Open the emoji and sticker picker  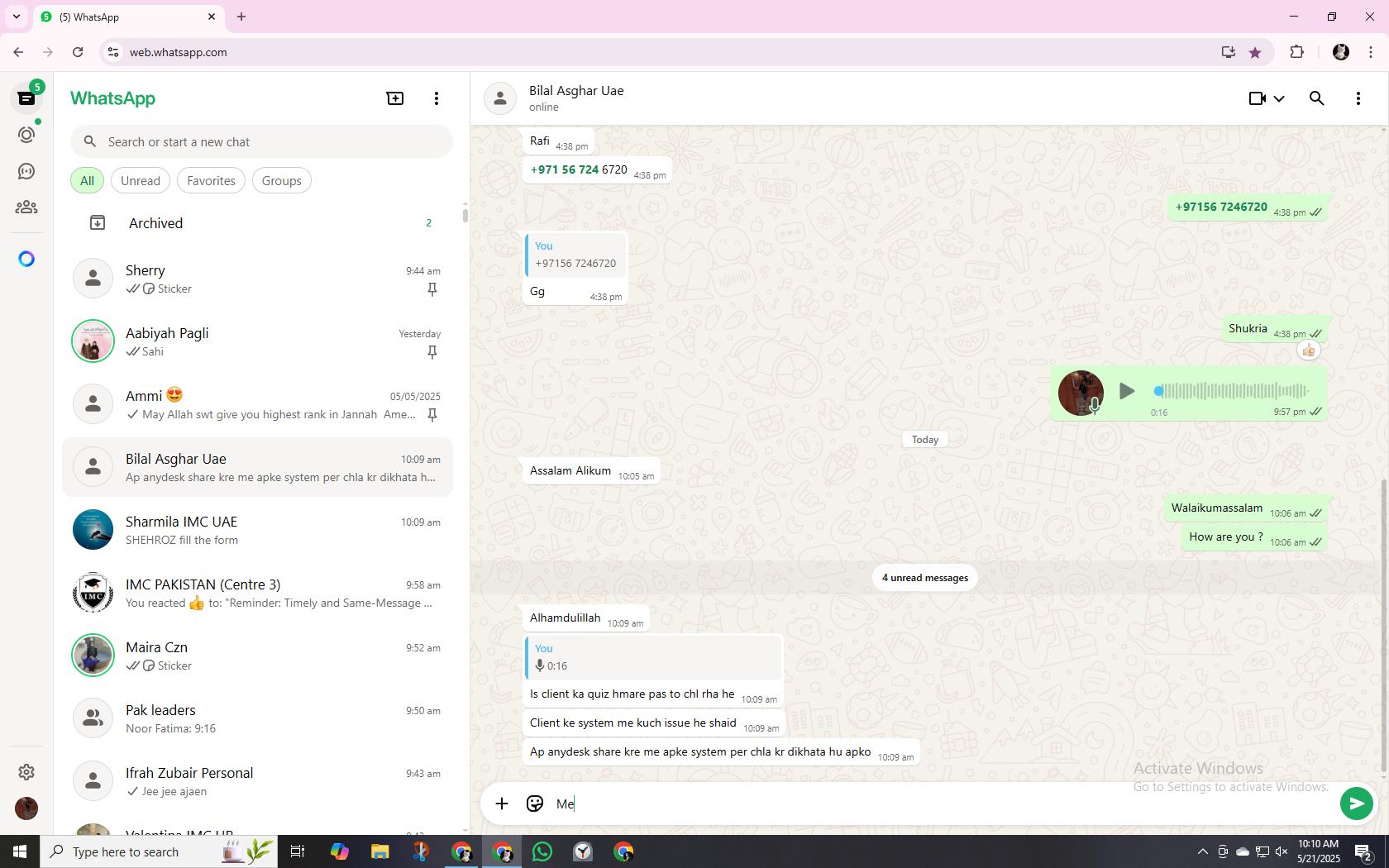(x=535, y=804)
